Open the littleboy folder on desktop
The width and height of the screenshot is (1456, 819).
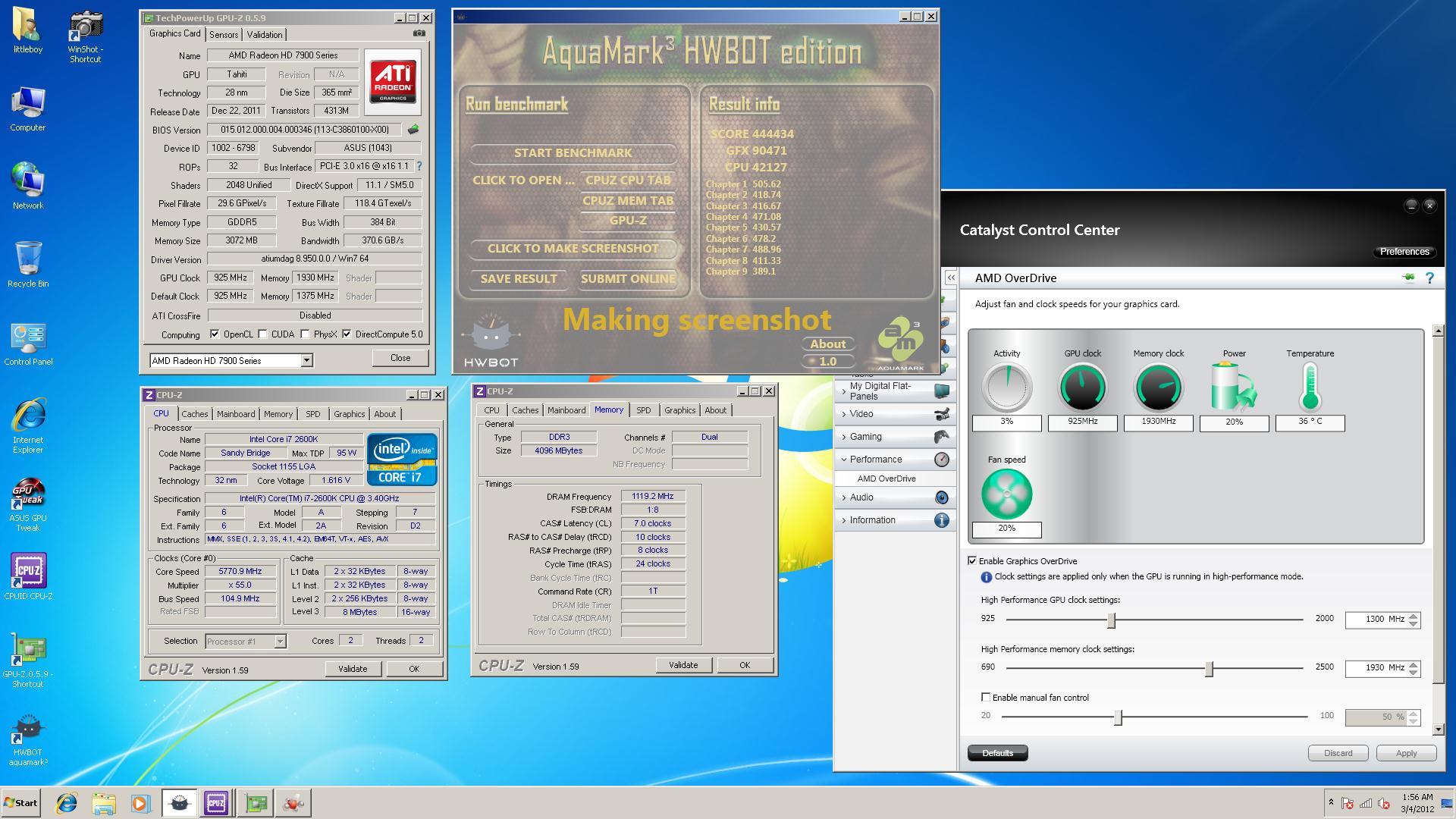[x=27, y=30]
